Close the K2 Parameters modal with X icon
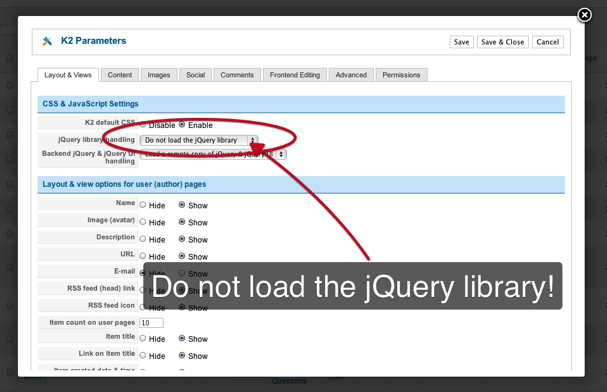This screenshot has width=607, height=392. coord(584,15)
